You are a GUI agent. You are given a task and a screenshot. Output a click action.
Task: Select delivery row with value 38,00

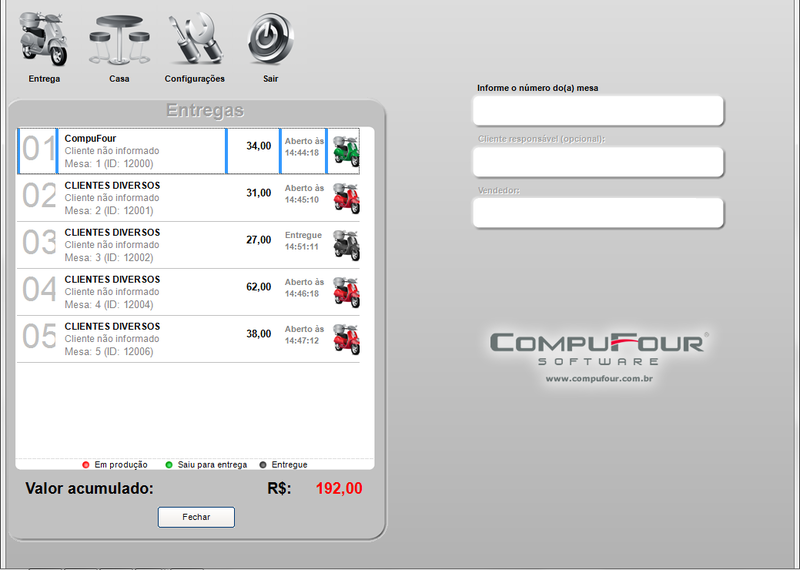coord(140,339)
